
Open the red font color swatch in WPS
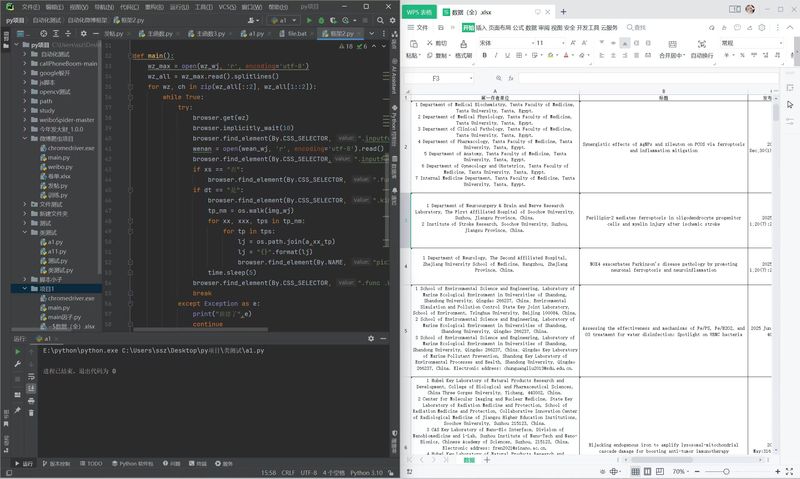pyautogui.click(x=566, y=55)
